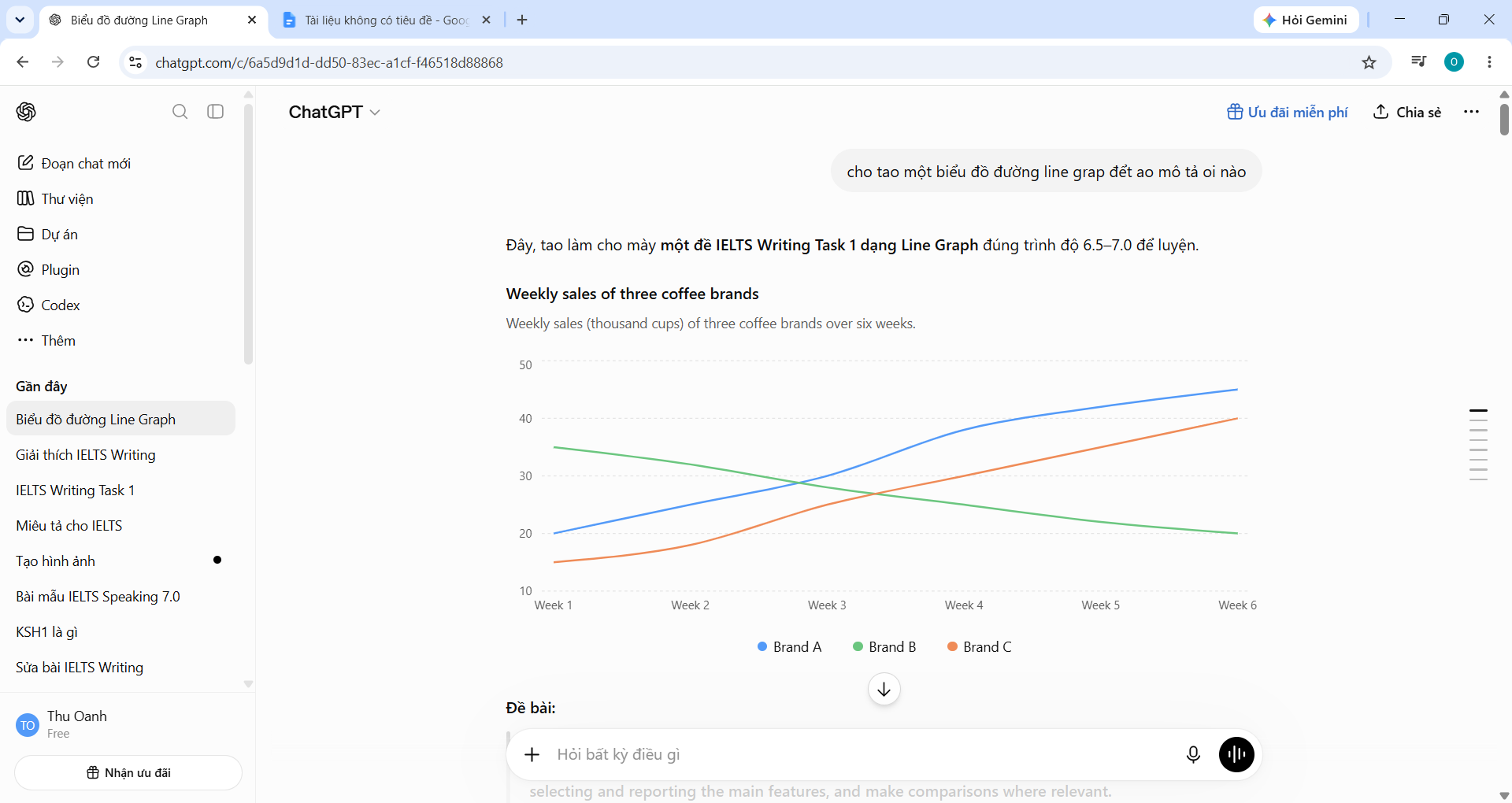The width and height of the screenshot is (1512, 803).
Task: Open chat IELTS Writing Task 1
Action: tap(120, 490)
